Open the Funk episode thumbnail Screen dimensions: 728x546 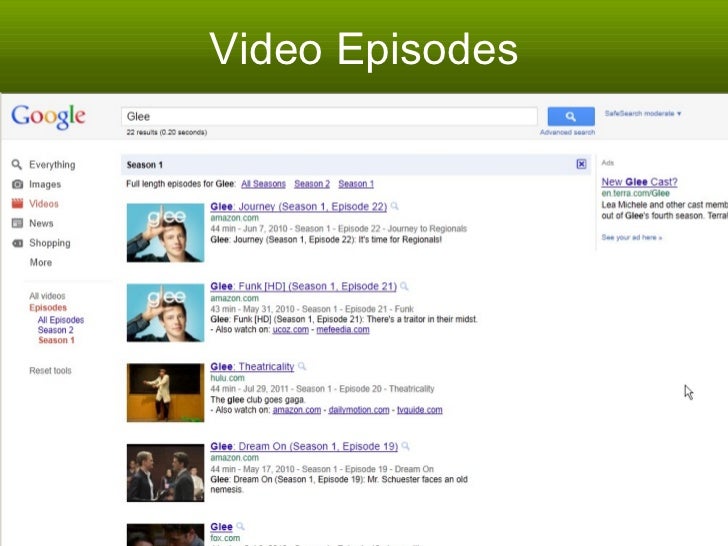(x=165, y=312)
